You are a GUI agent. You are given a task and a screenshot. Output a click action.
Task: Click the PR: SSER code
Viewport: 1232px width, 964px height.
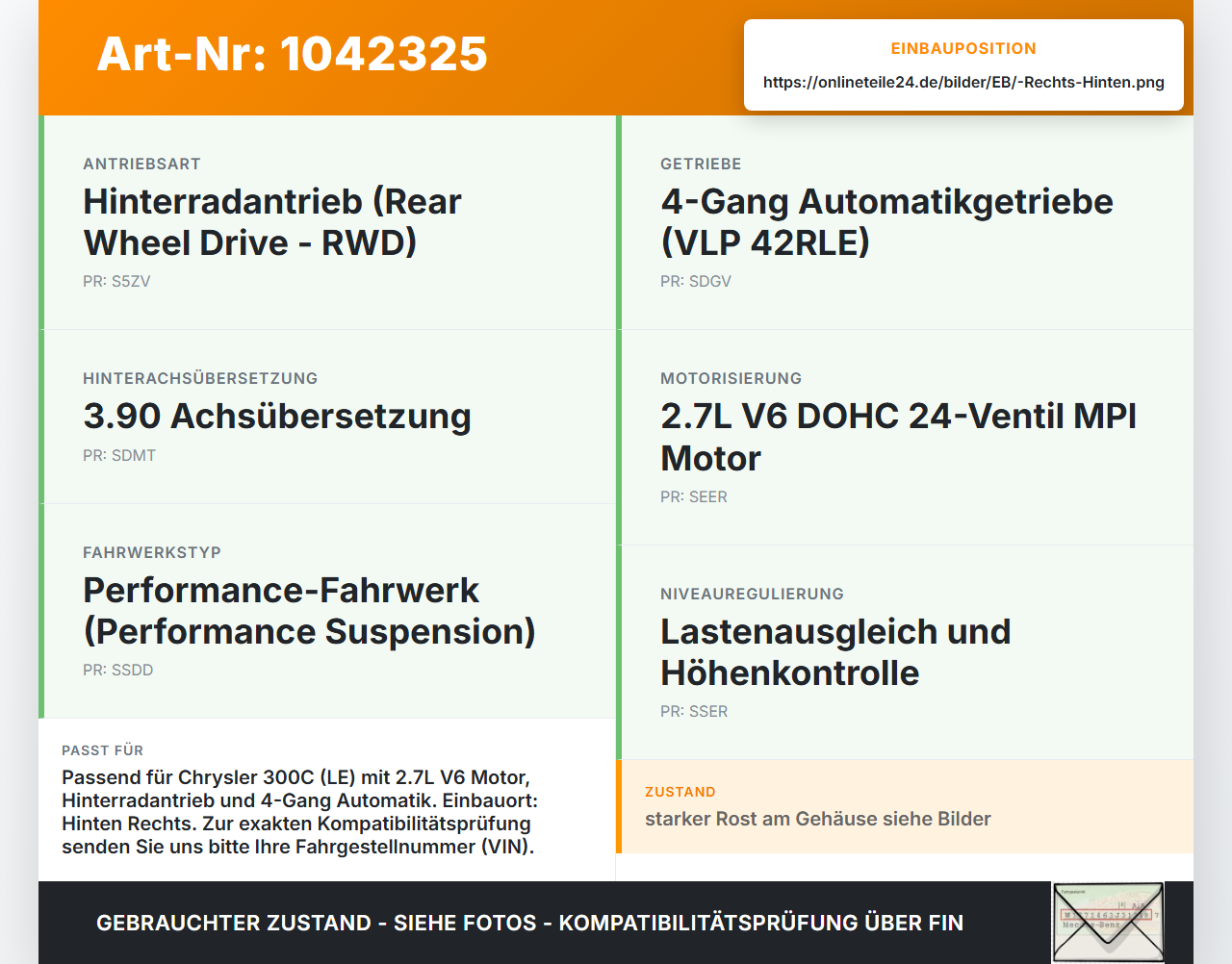(694, 711)
